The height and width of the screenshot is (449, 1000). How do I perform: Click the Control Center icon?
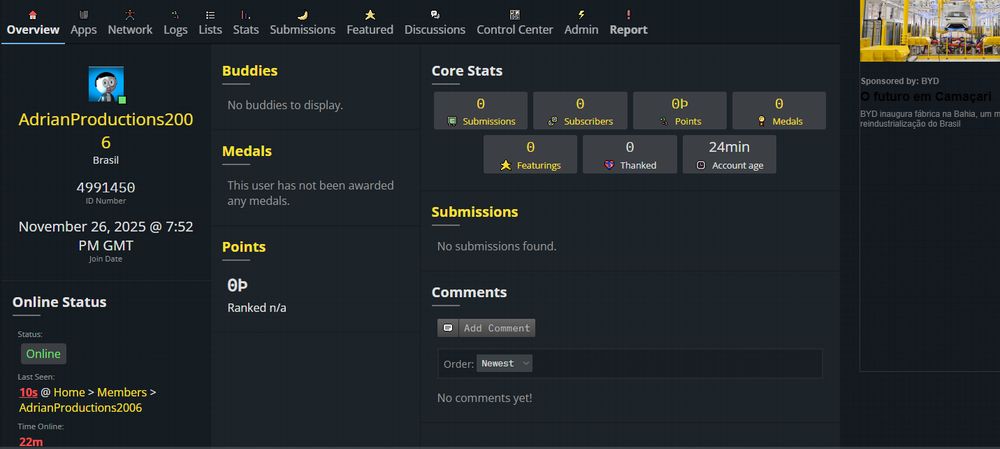click(515, 15)
